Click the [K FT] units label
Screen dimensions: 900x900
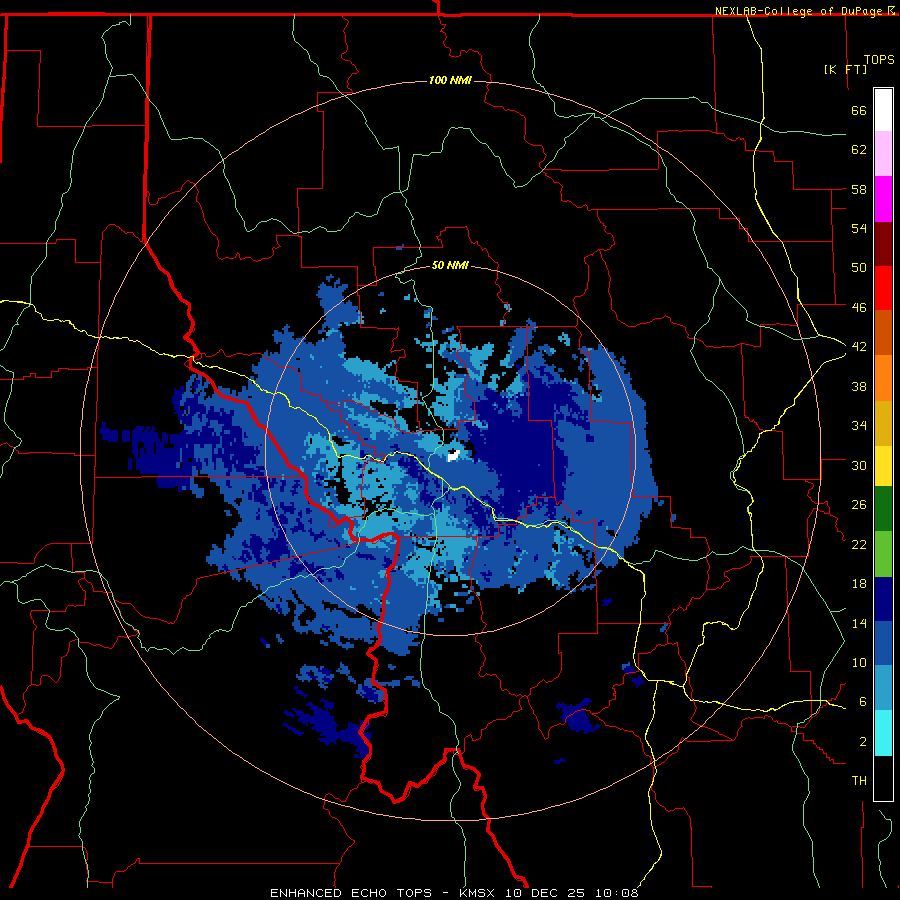click(x=845, y=69)
